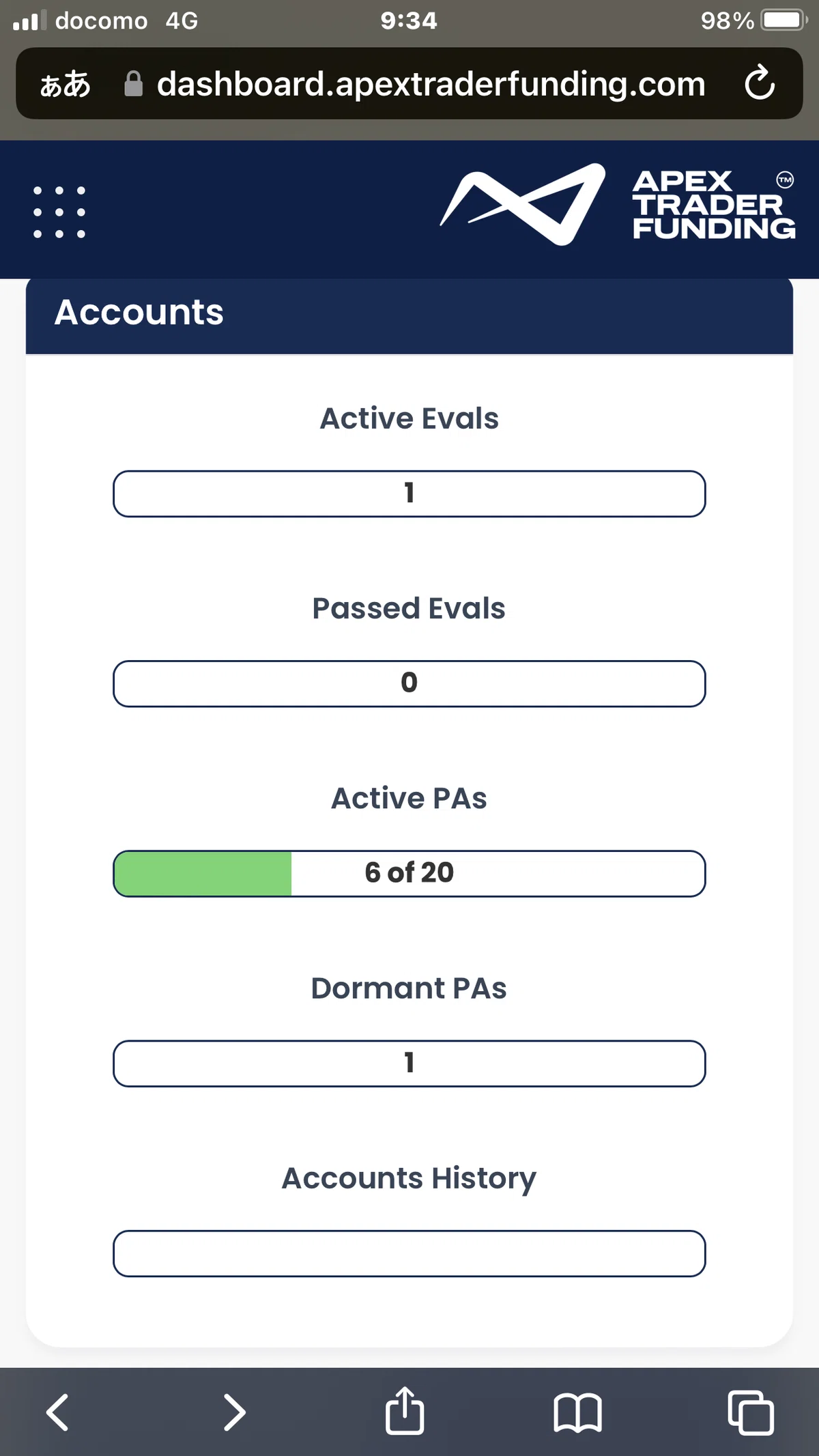819x1456 pixels.
Task: Tap the Accounts panel header
Action: click(x=409, y=316)
